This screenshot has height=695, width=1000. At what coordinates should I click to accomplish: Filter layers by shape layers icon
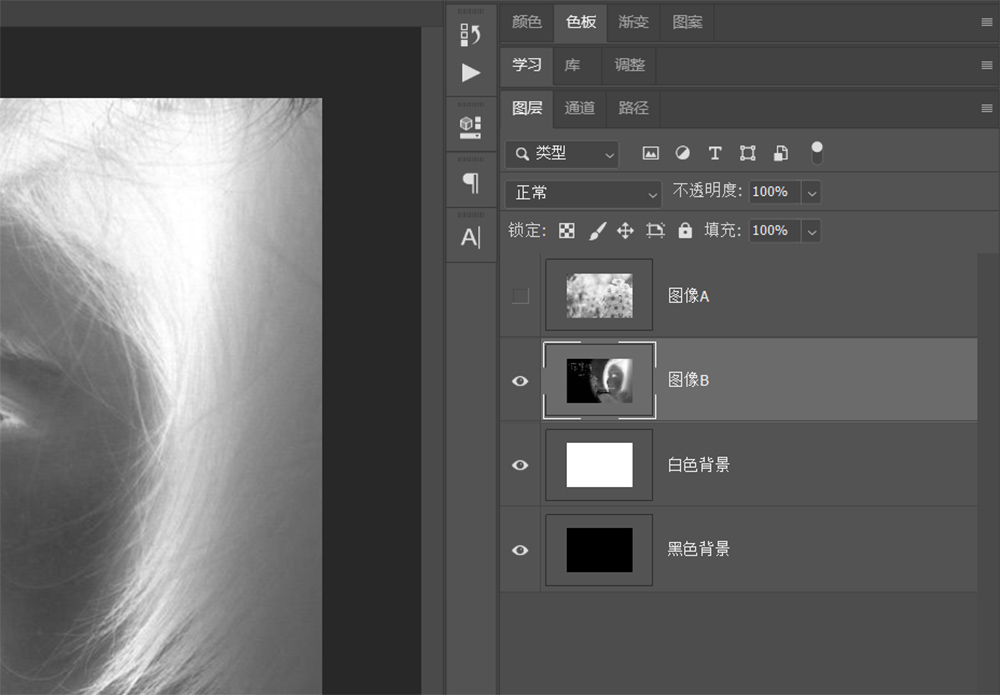click(747, 153)
